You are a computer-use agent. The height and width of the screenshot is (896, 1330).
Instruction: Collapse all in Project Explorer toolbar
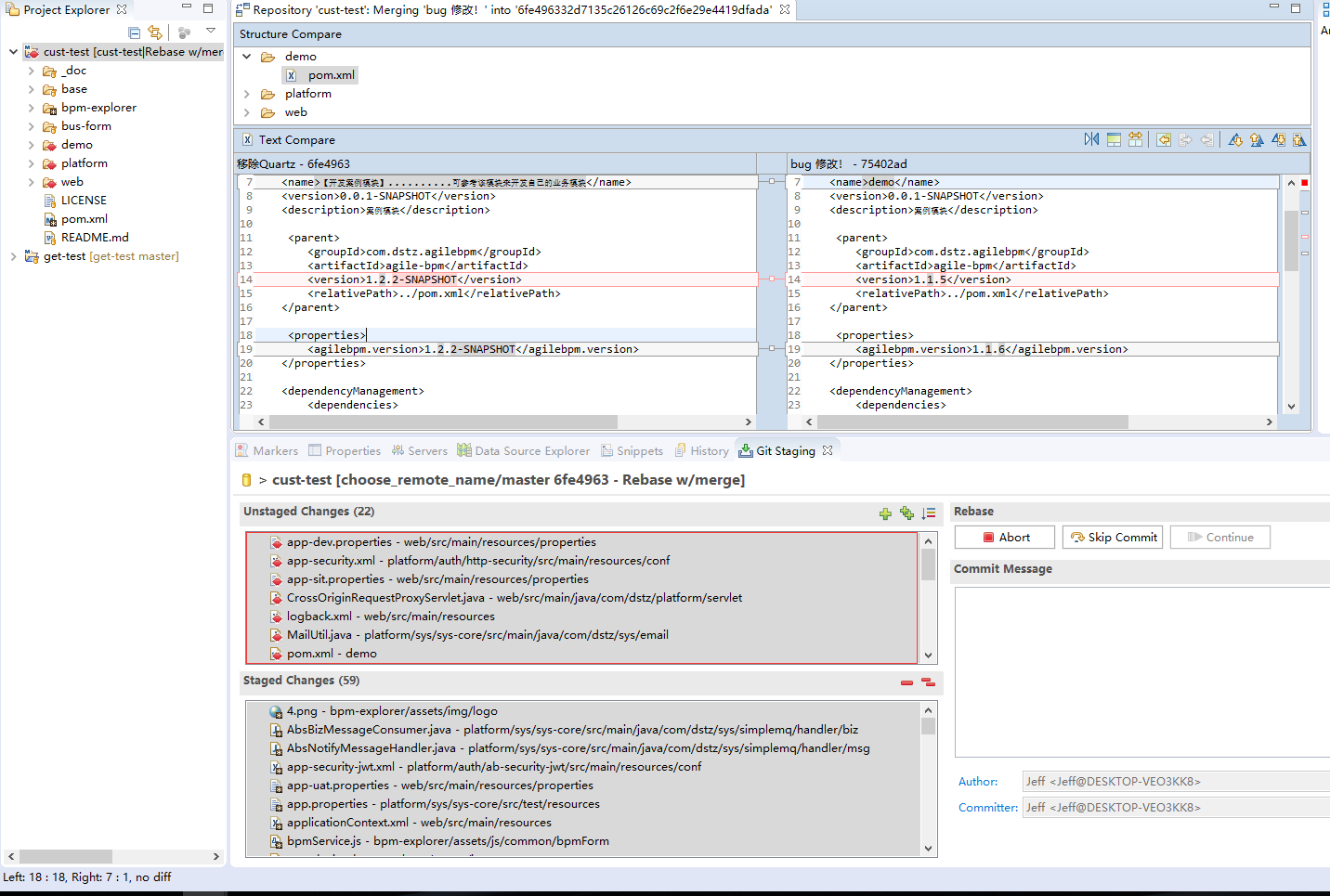[x=134, y=32]
